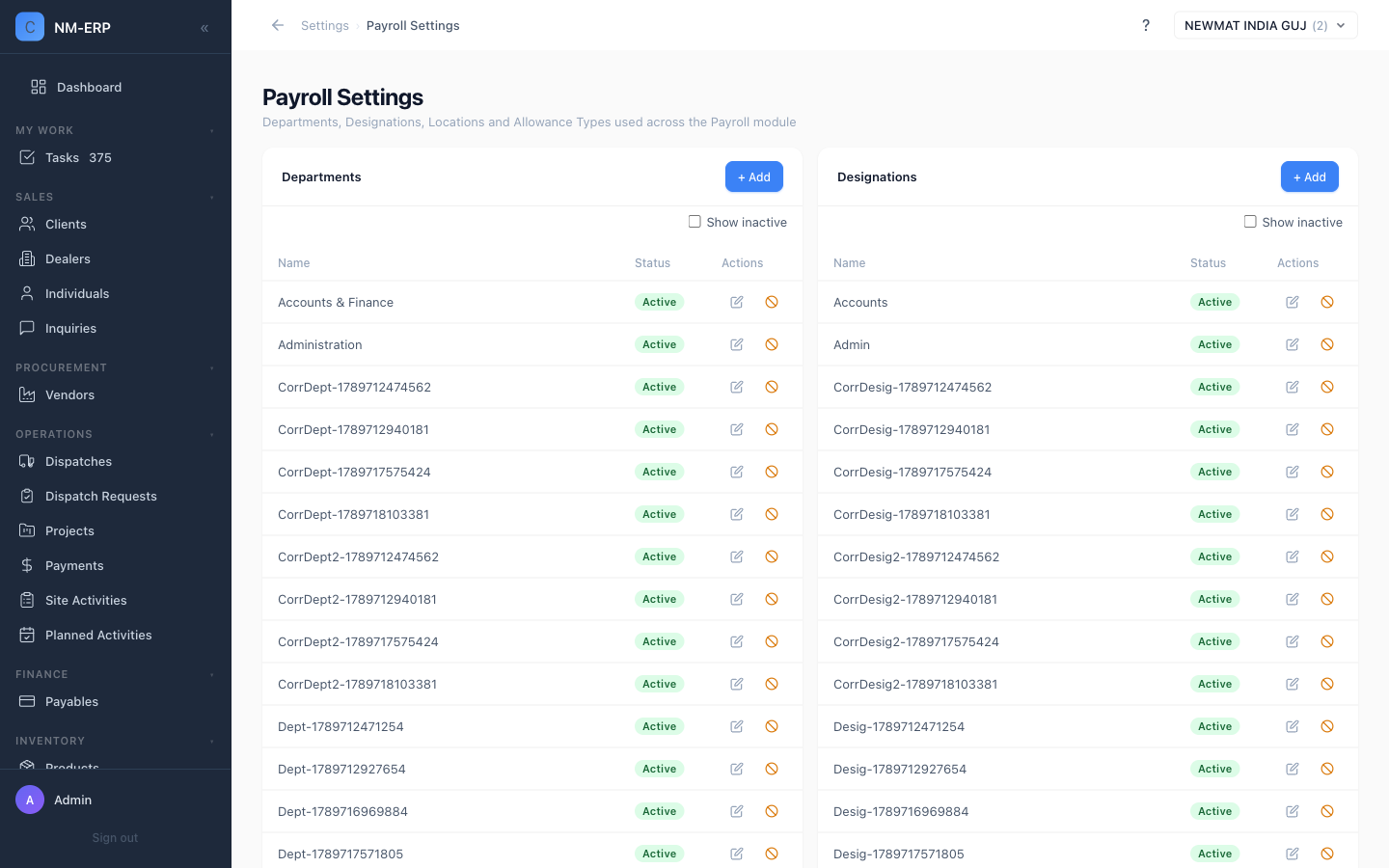Open Tasks in the sidebar
The image size is (1389, 868).
point(116,157)
